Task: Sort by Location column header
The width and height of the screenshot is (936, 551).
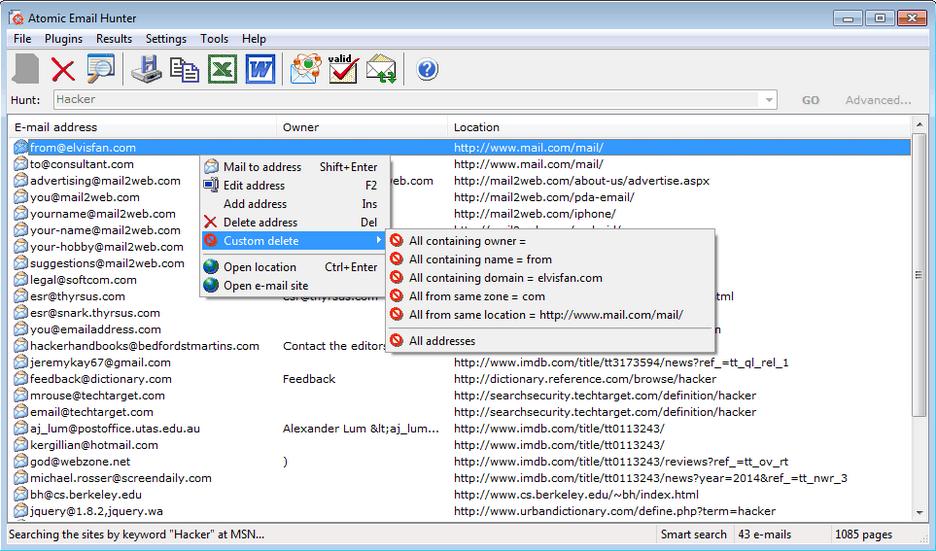Action: coord(679,127)
